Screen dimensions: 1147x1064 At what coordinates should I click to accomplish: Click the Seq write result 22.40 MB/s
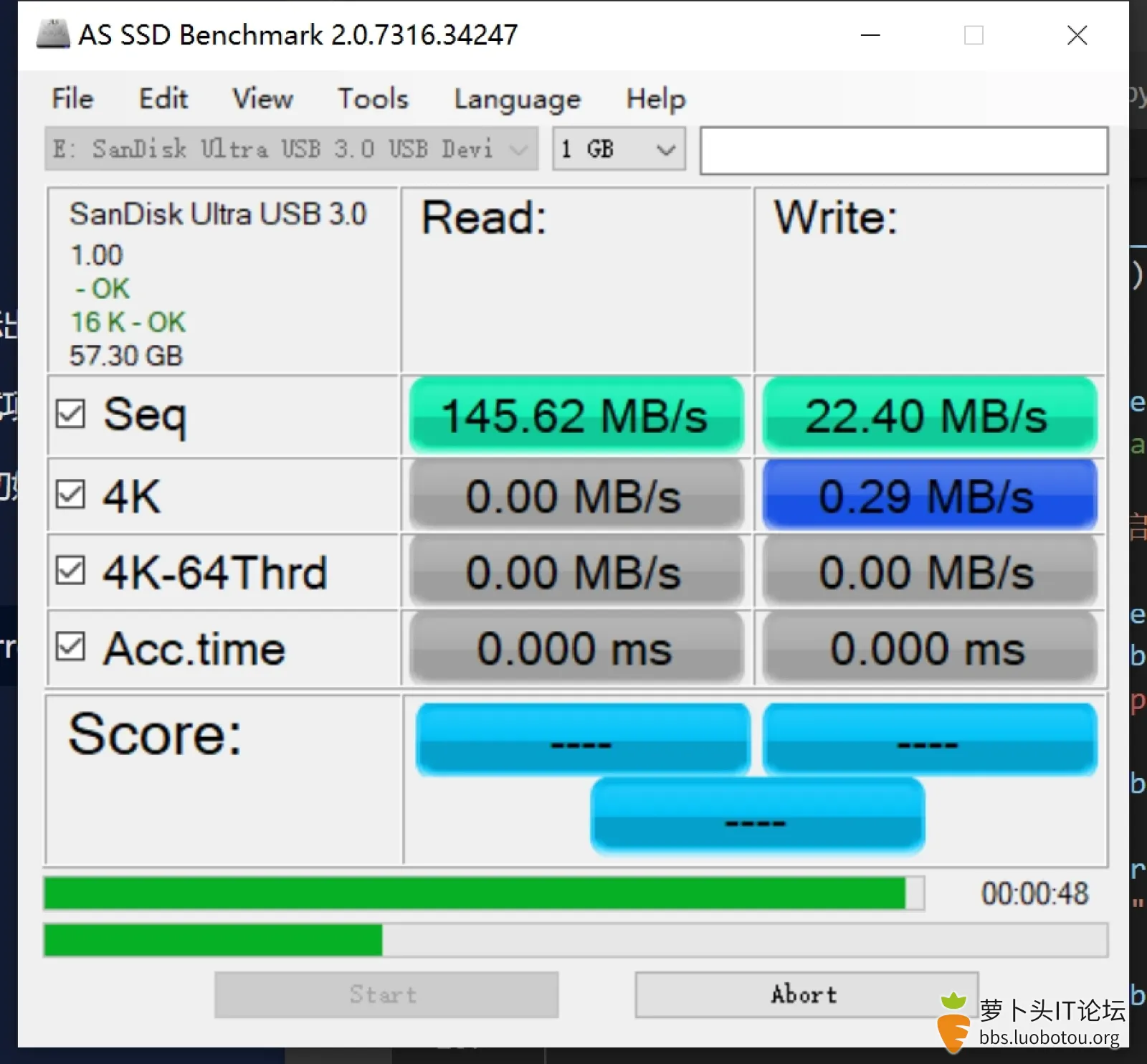coord(930,415)
